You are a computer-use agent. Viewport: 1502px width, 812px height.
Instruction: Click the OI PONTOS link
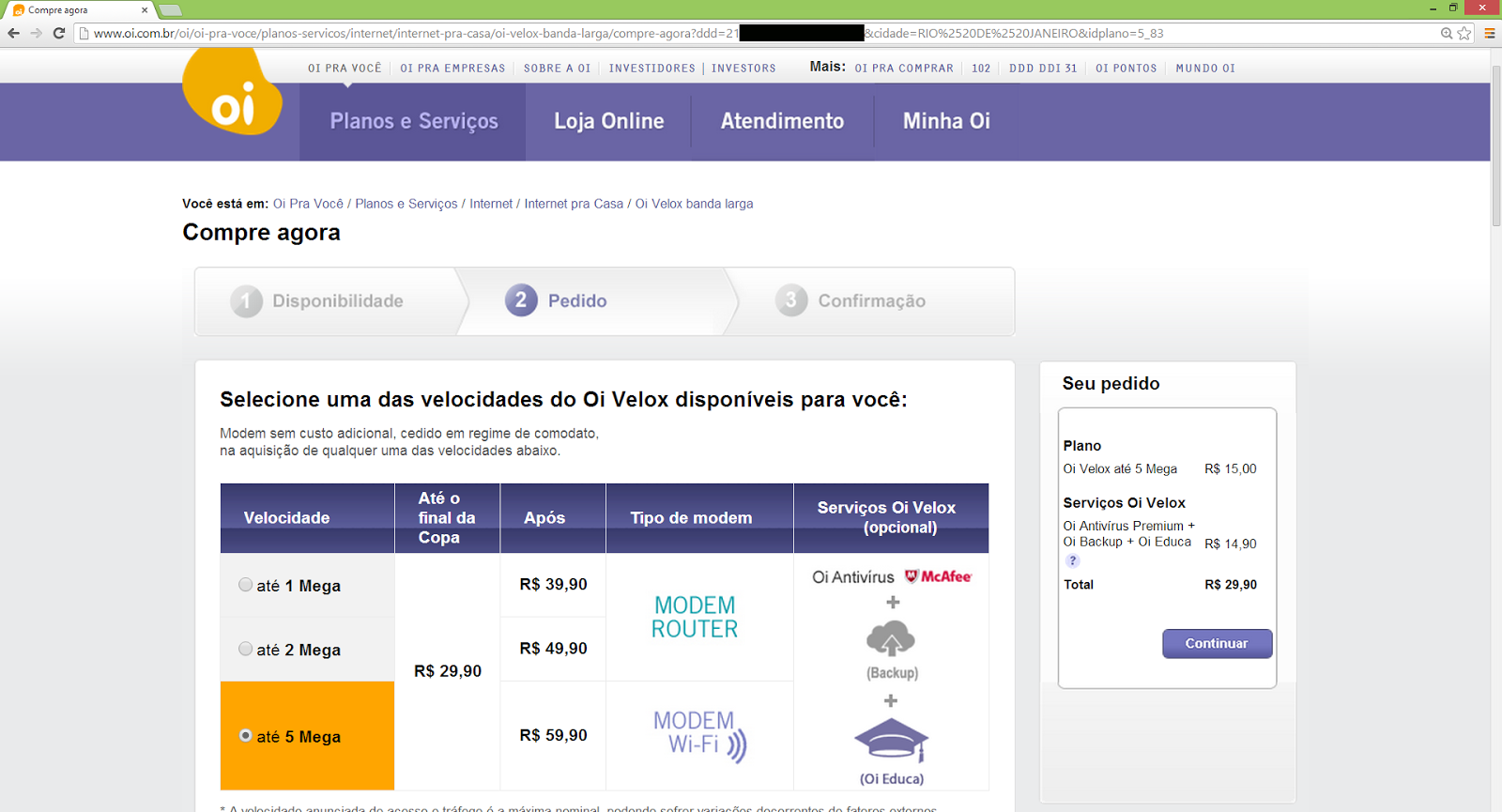pos(1126,69)
